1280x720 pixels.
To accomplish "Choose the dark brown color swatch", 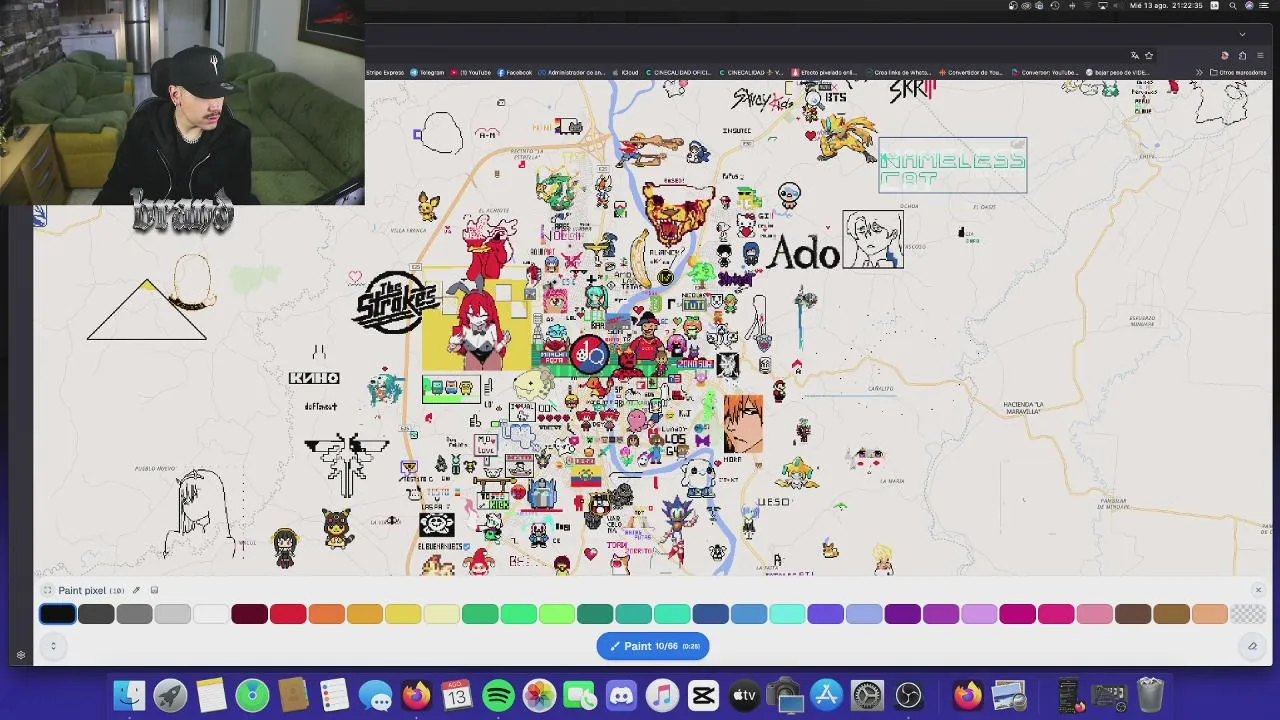I will (x=1133, y=614).
